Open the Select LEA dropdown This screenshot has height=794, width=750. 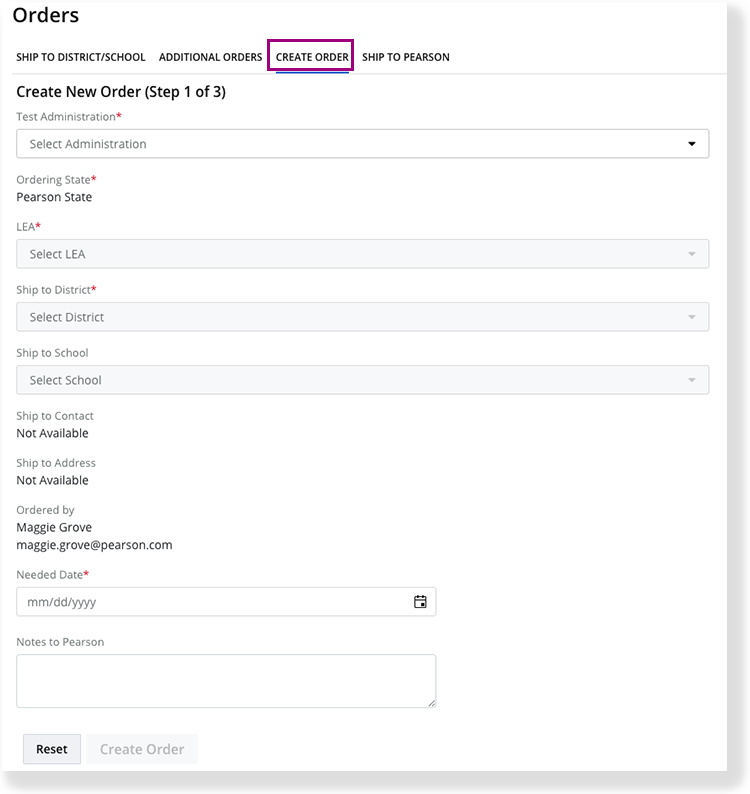(x=363, y=254)
